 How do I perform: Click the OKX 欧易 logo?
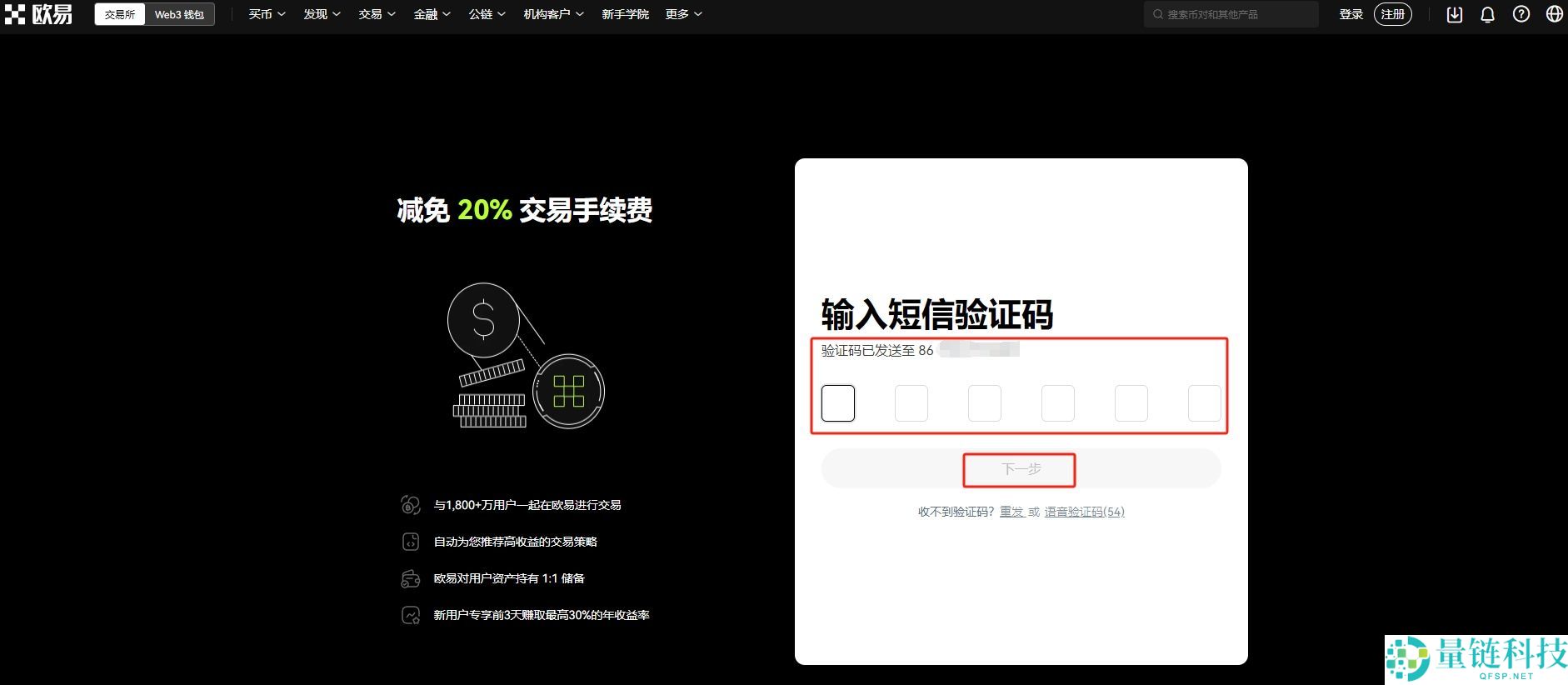(x=39, y=14)
